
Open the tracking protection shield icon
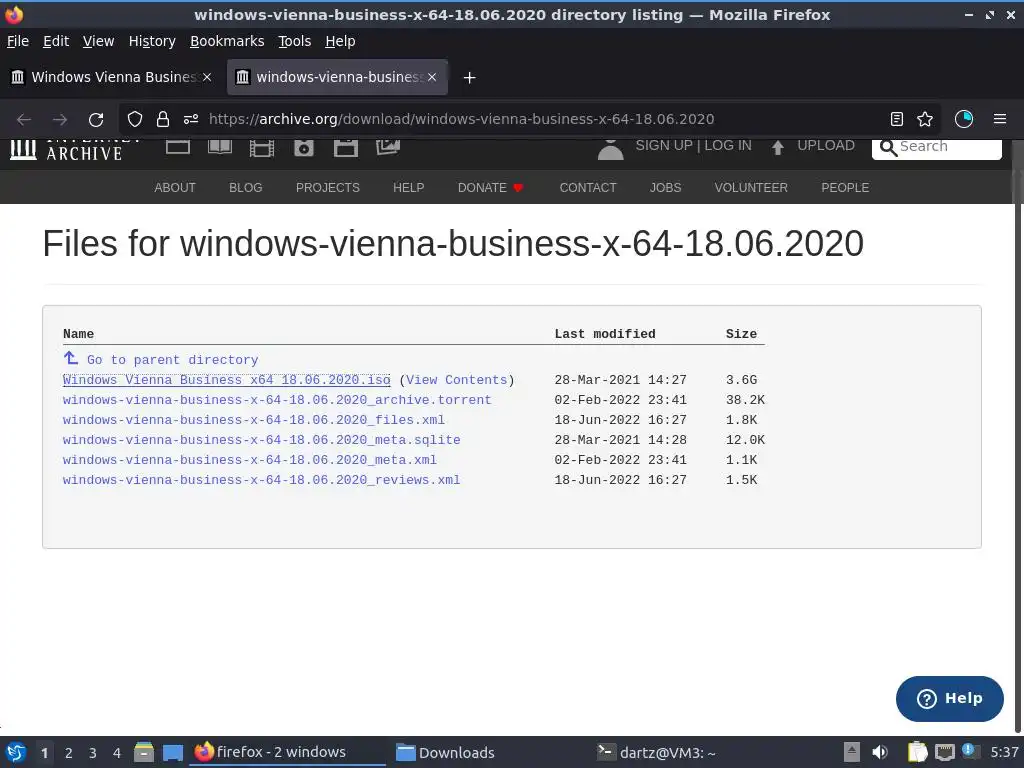135,119
